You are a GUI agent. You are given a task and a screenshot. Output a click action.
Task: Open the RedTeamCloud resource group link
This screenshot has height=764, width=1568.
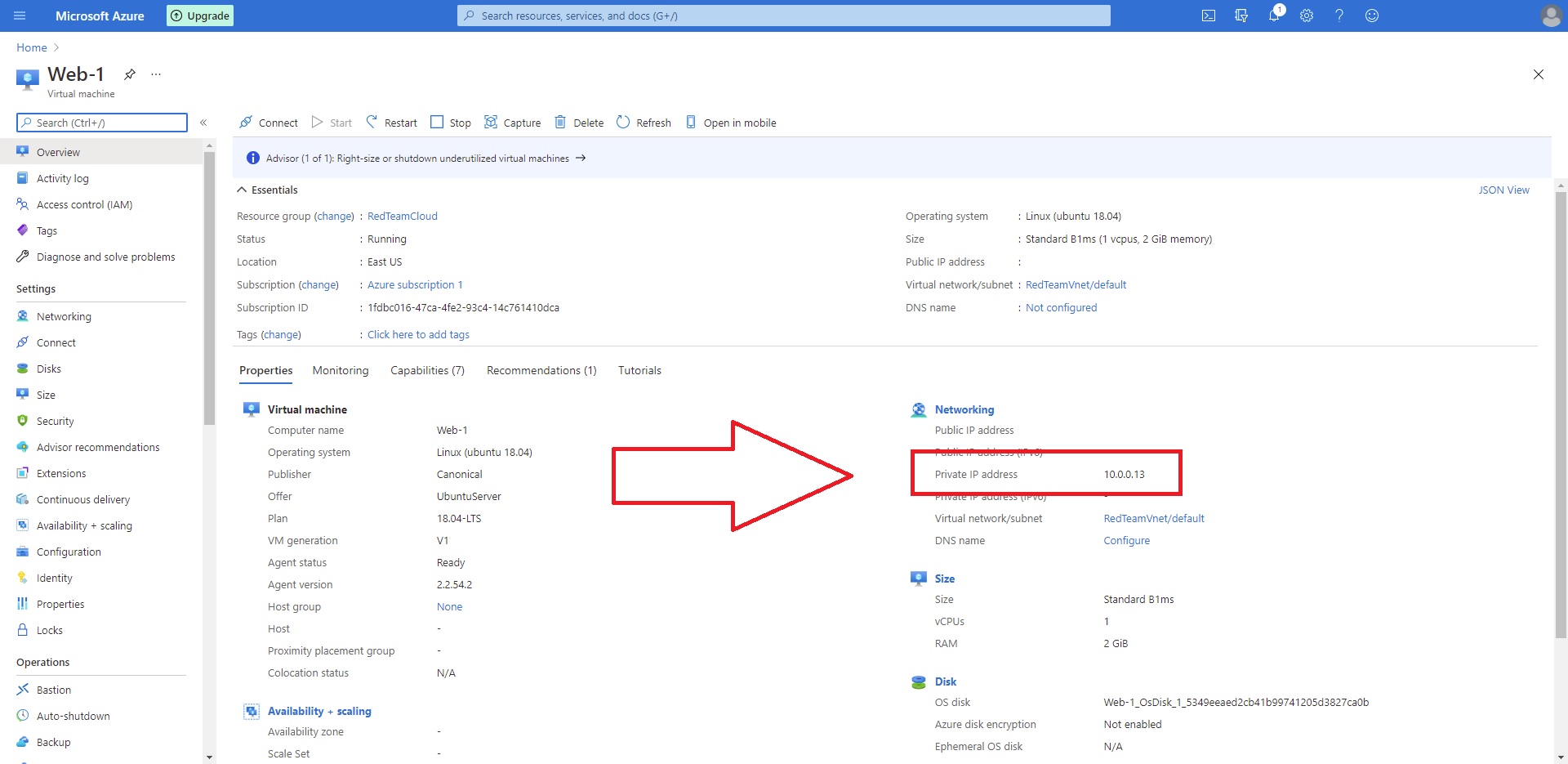403,216
